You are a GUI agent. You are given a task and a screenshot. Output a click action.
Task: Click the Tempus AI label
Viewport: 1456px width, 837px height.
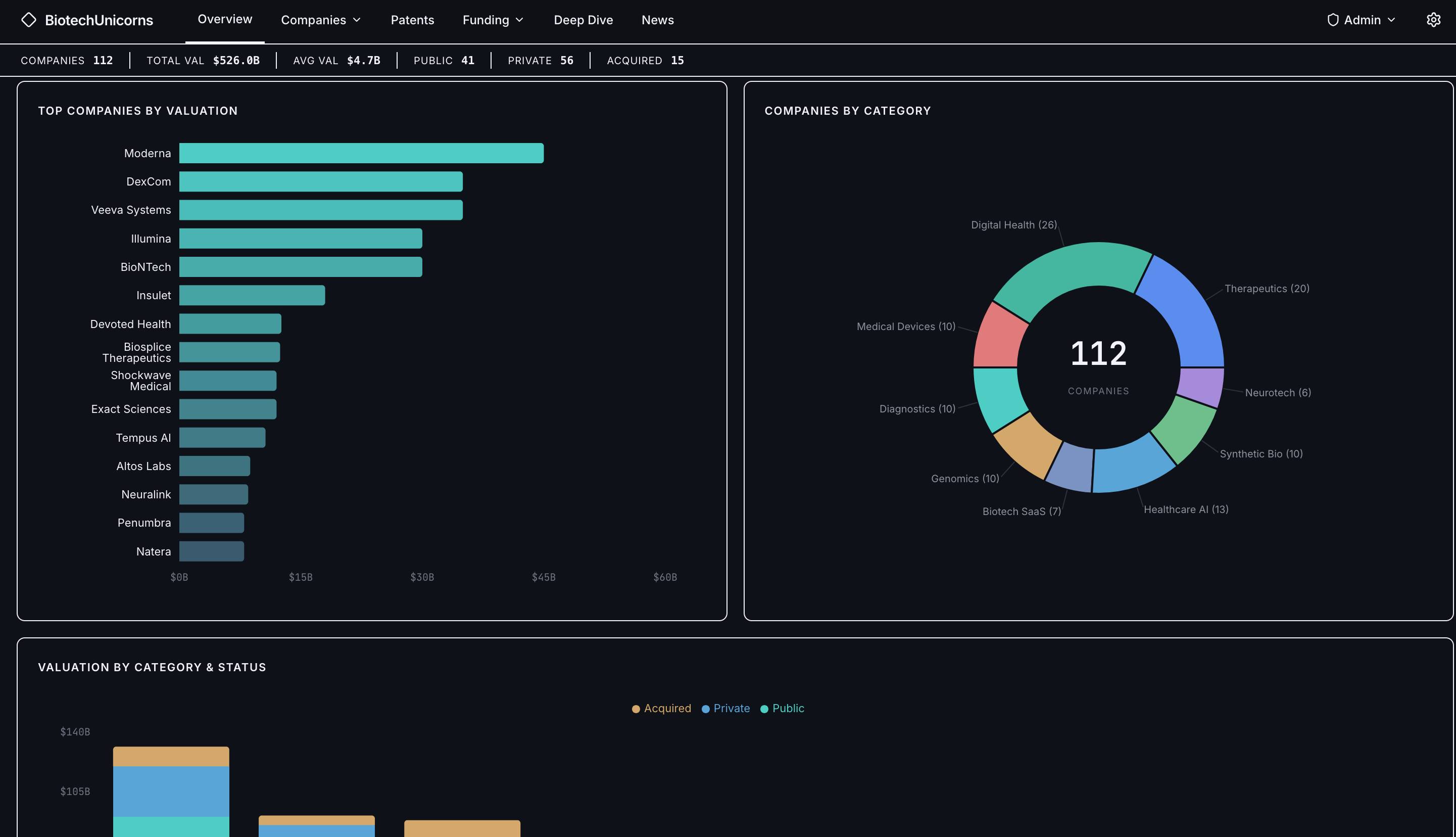143,438
